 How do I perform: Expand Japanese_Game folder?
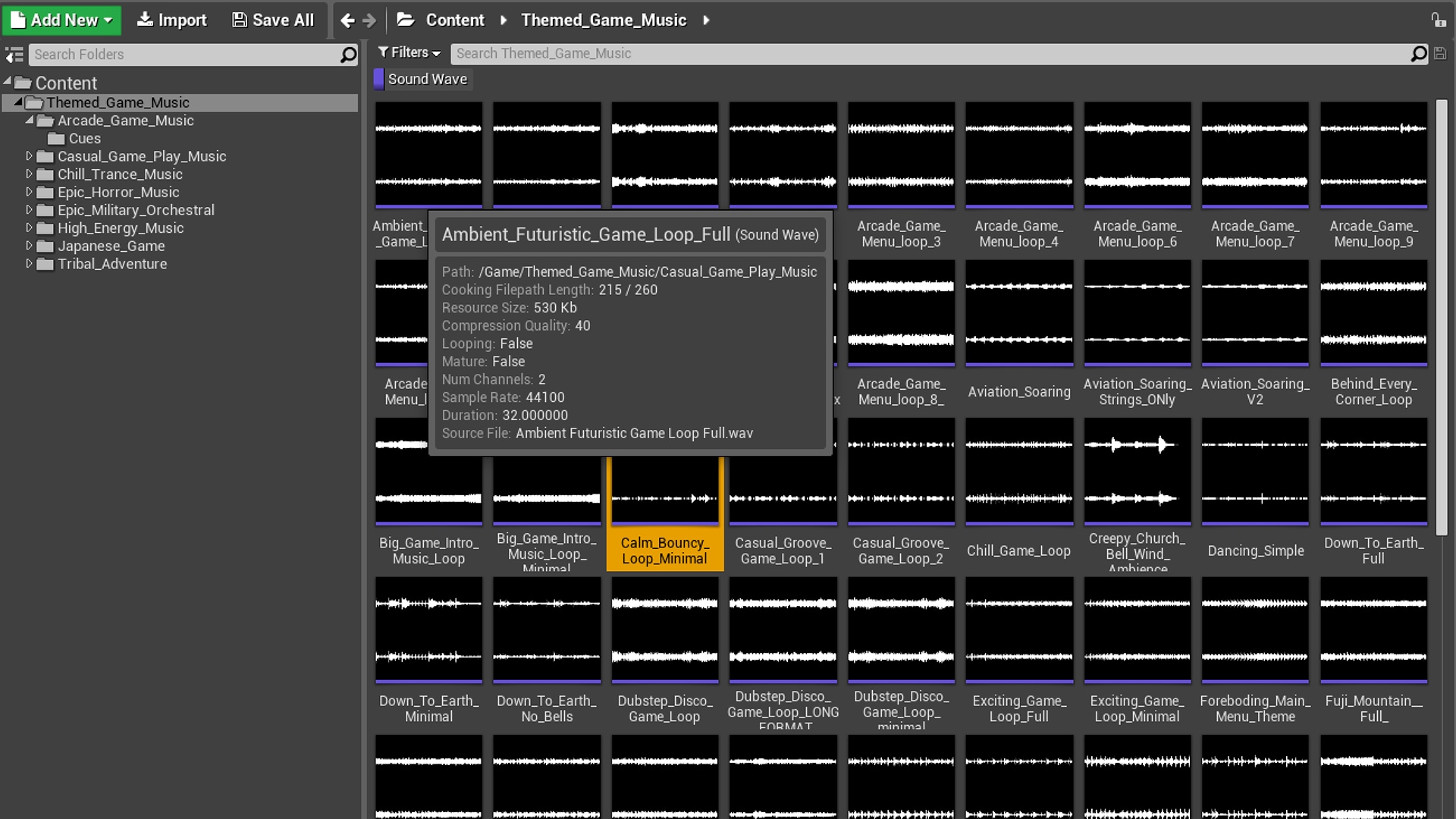pyautogui.click(x=29, y=246)
